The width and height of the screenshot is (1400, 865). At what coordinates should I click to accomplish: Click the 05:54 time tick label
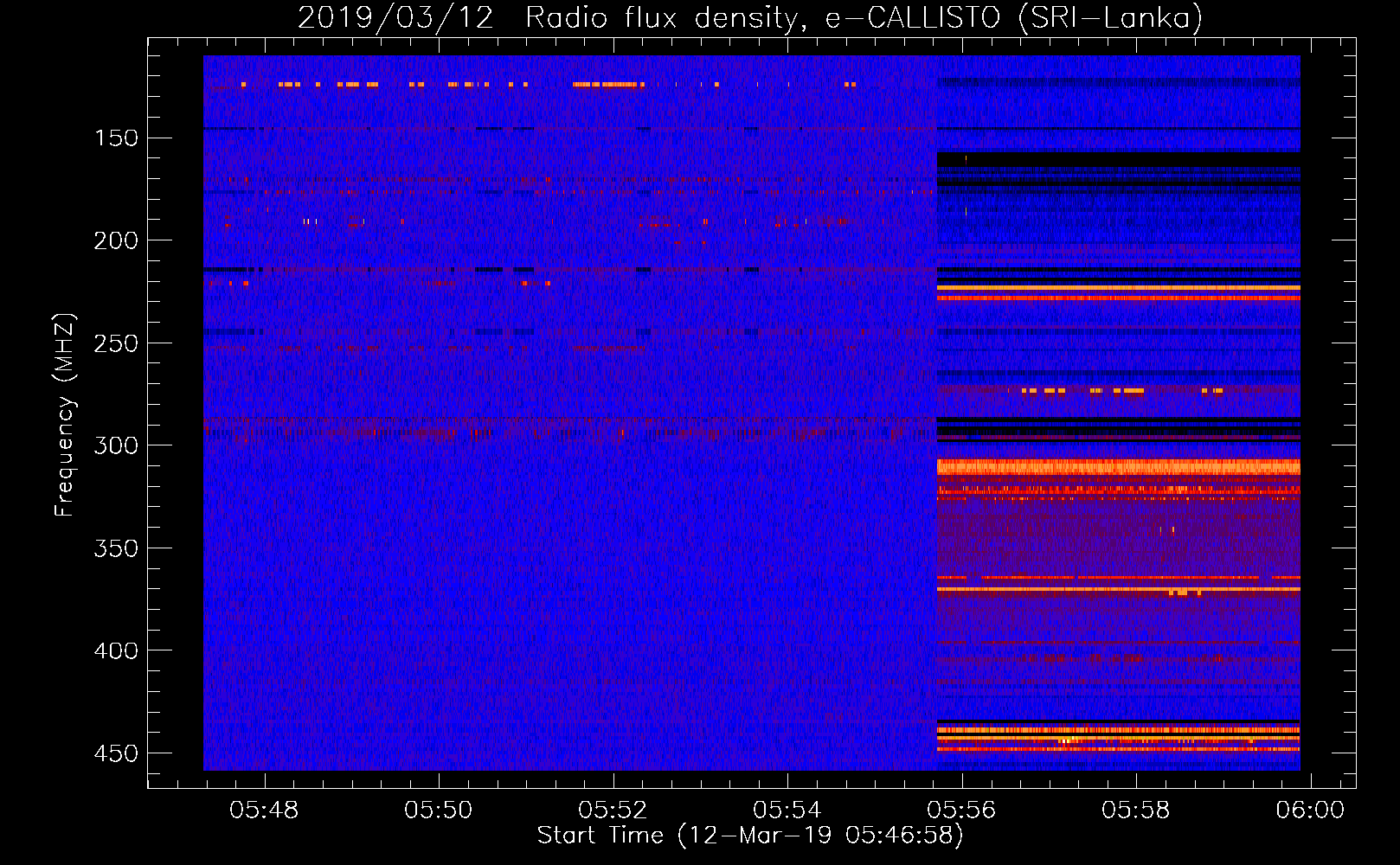coord(787,810)
